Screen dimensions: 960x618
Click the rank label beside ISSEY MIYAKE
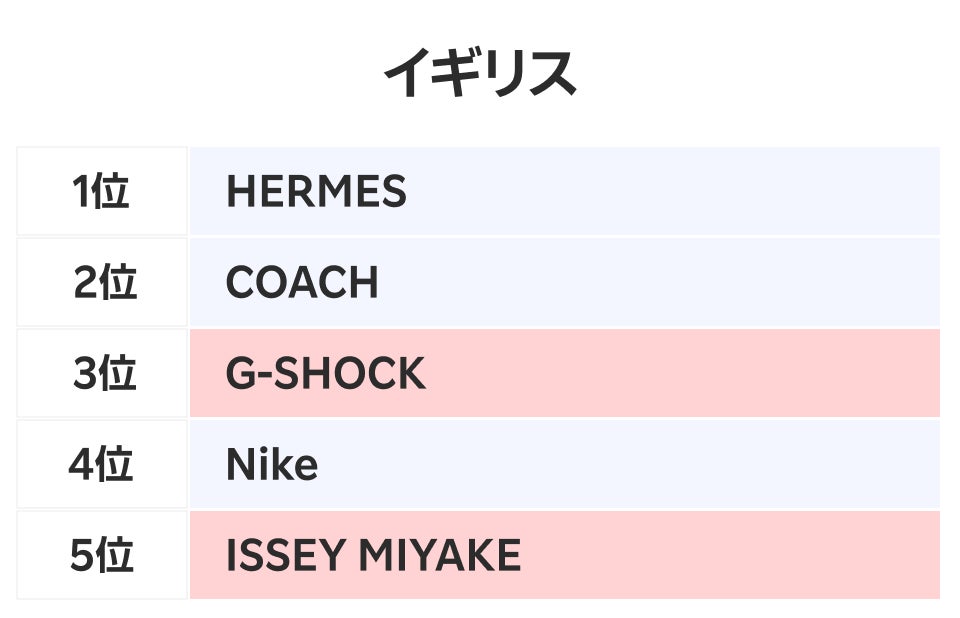pyautogui.click(x=102, y=556)
